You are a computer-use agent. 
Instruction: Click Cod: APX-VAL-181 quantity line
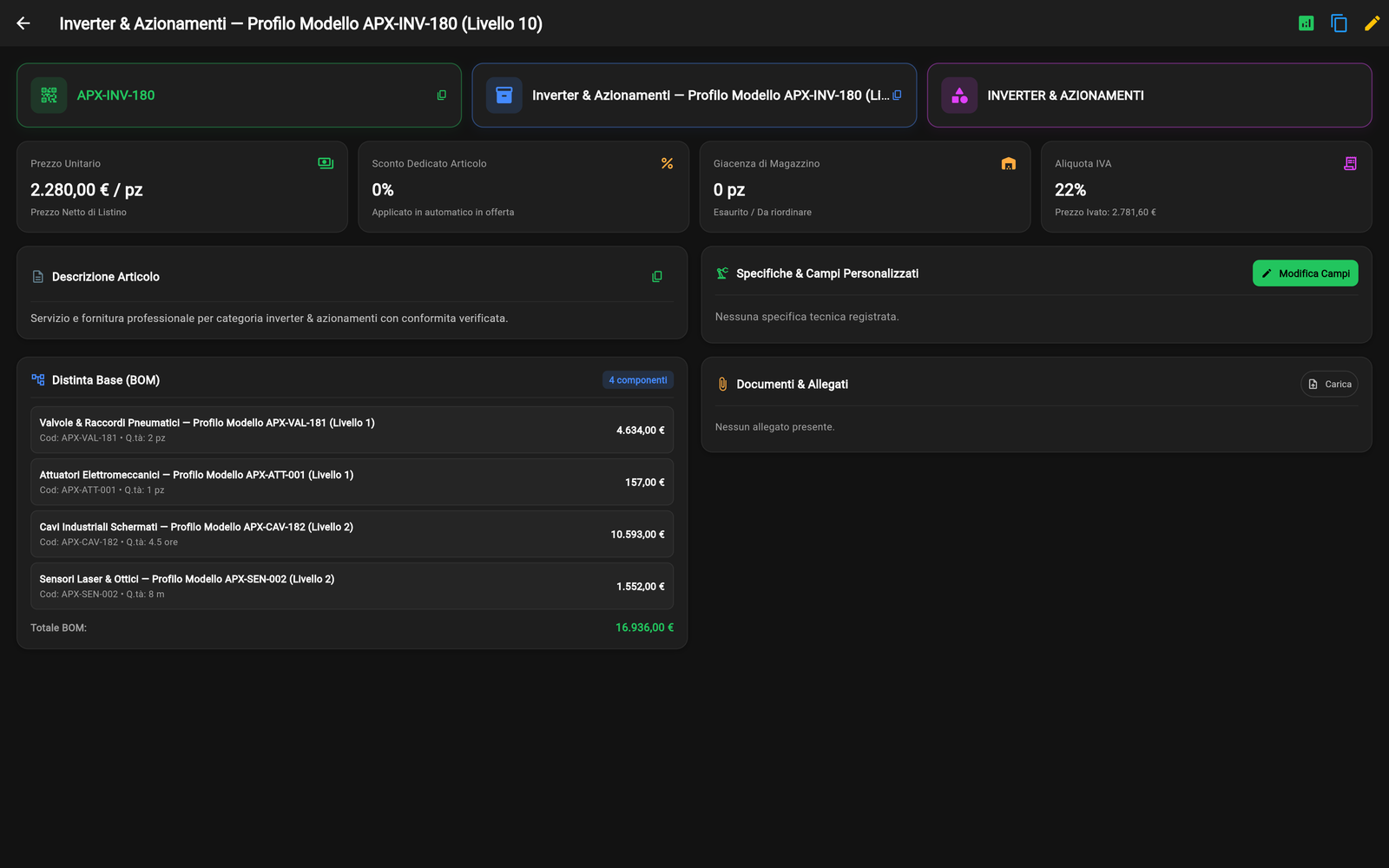pos(102,438)
